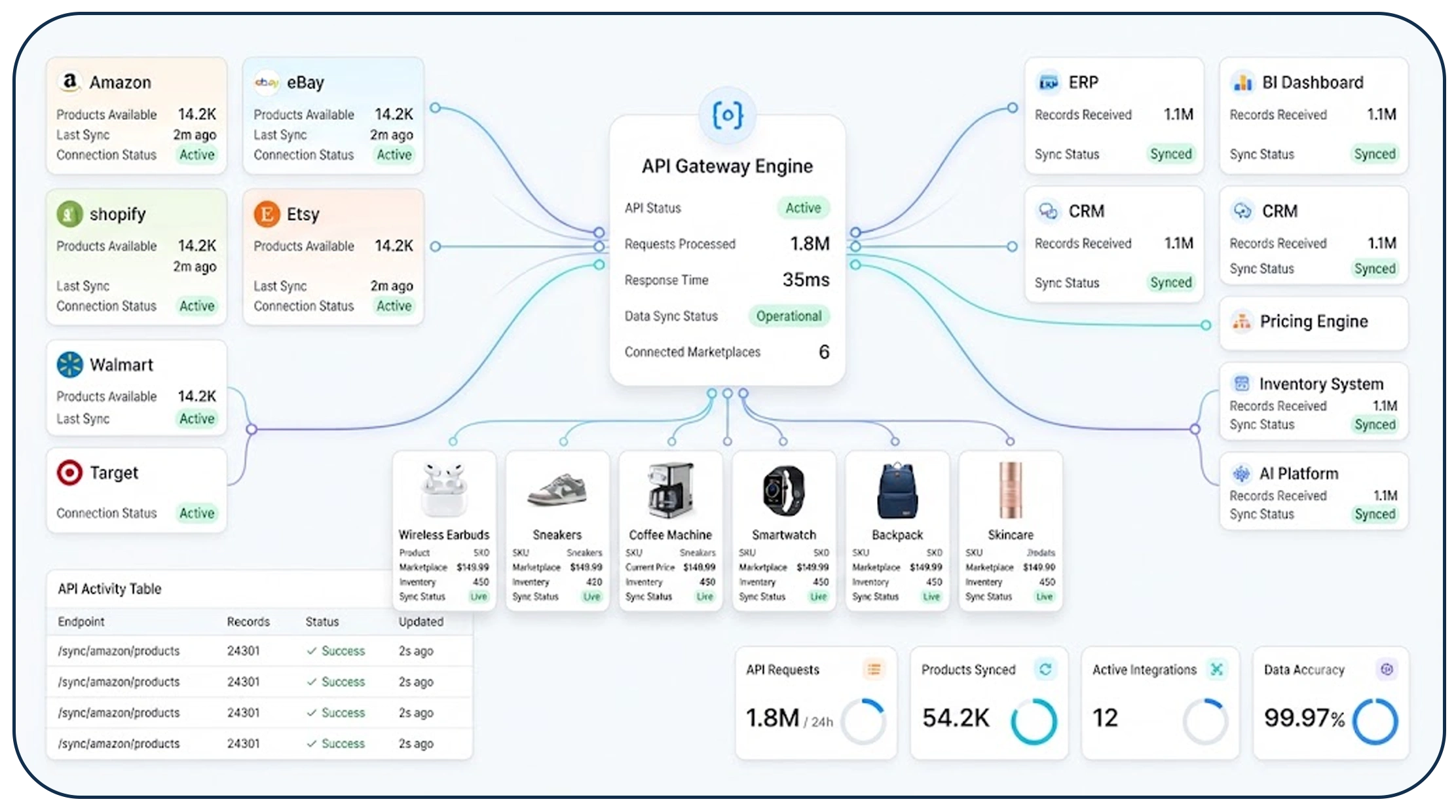Click the Walmart Products Available 14.2K value
Screen dimensions: 1456x812
[197, 396]
